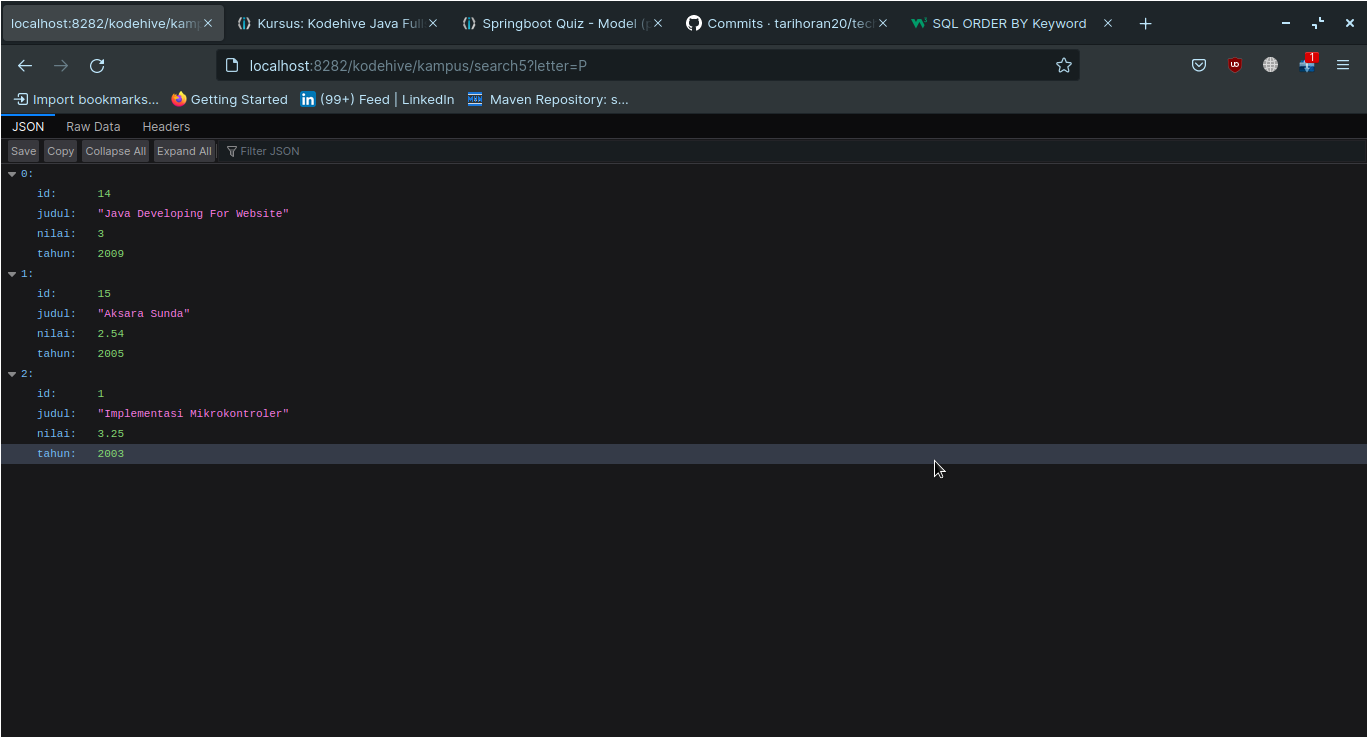Open the GitHub Commits browser tab
The height and width of the screenshot is (738, 1368).
click(786, 22)
